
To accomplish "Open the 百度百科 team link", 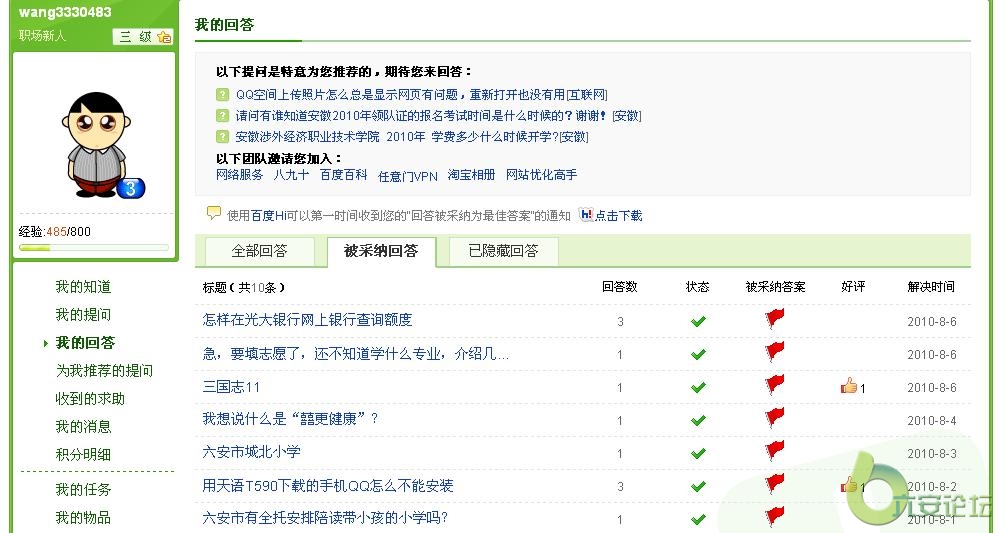I will [x=343, y=174].
